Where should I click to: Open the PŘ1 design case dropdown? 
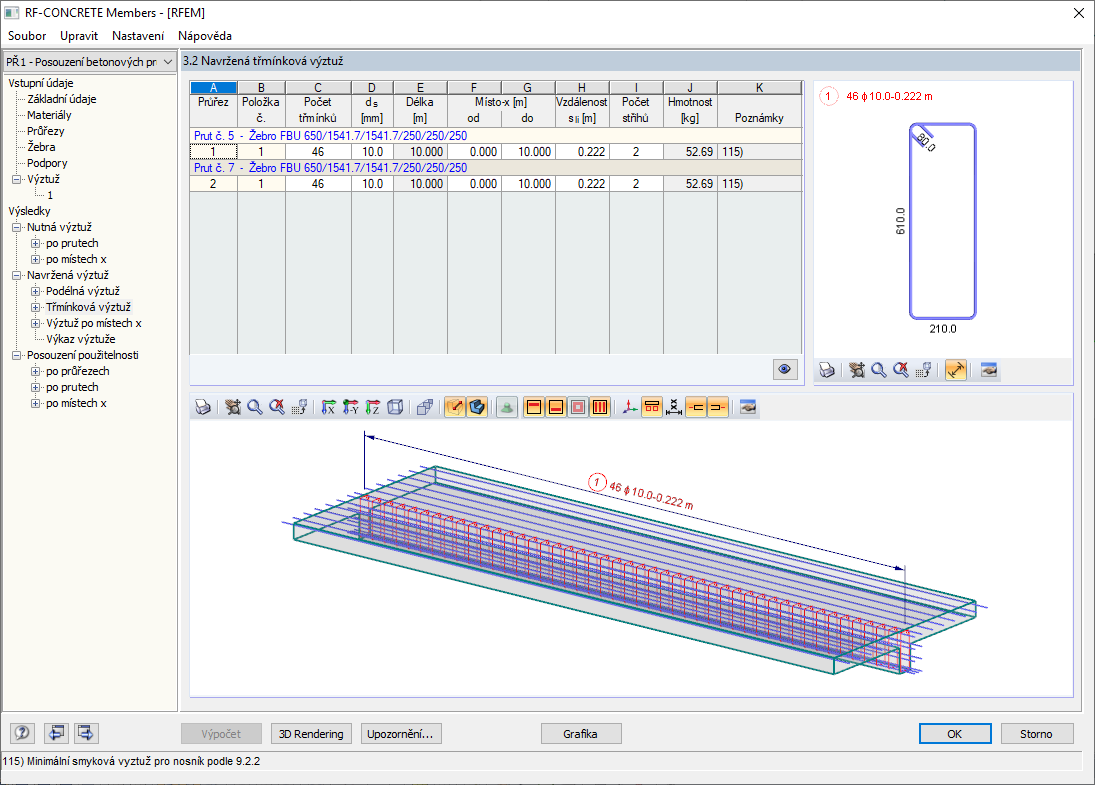pos(168,61)
